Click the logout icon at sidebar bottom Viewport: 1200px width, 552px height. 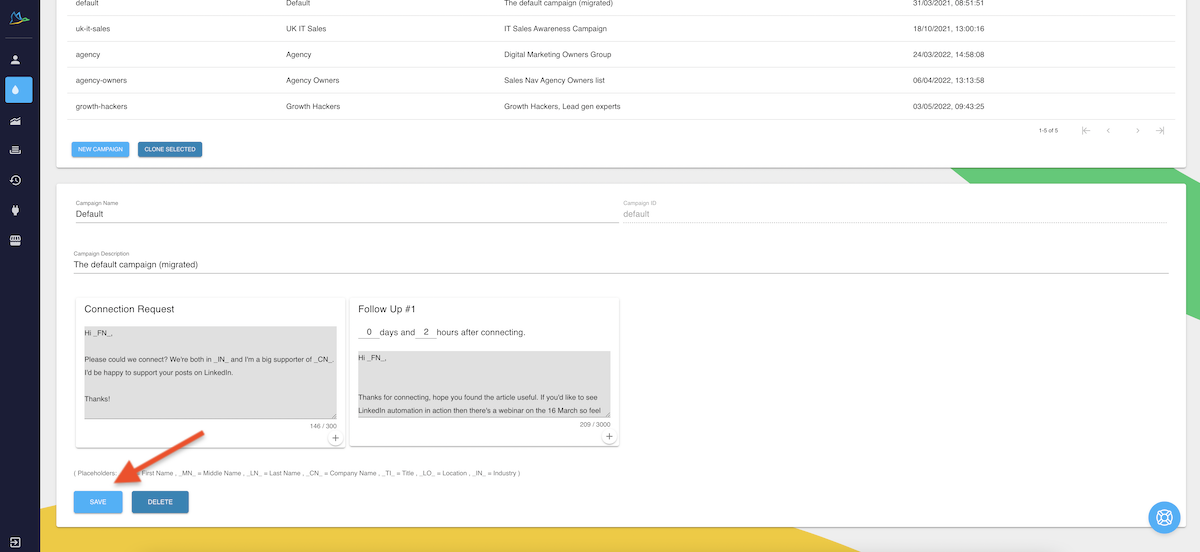pos(16,543)
